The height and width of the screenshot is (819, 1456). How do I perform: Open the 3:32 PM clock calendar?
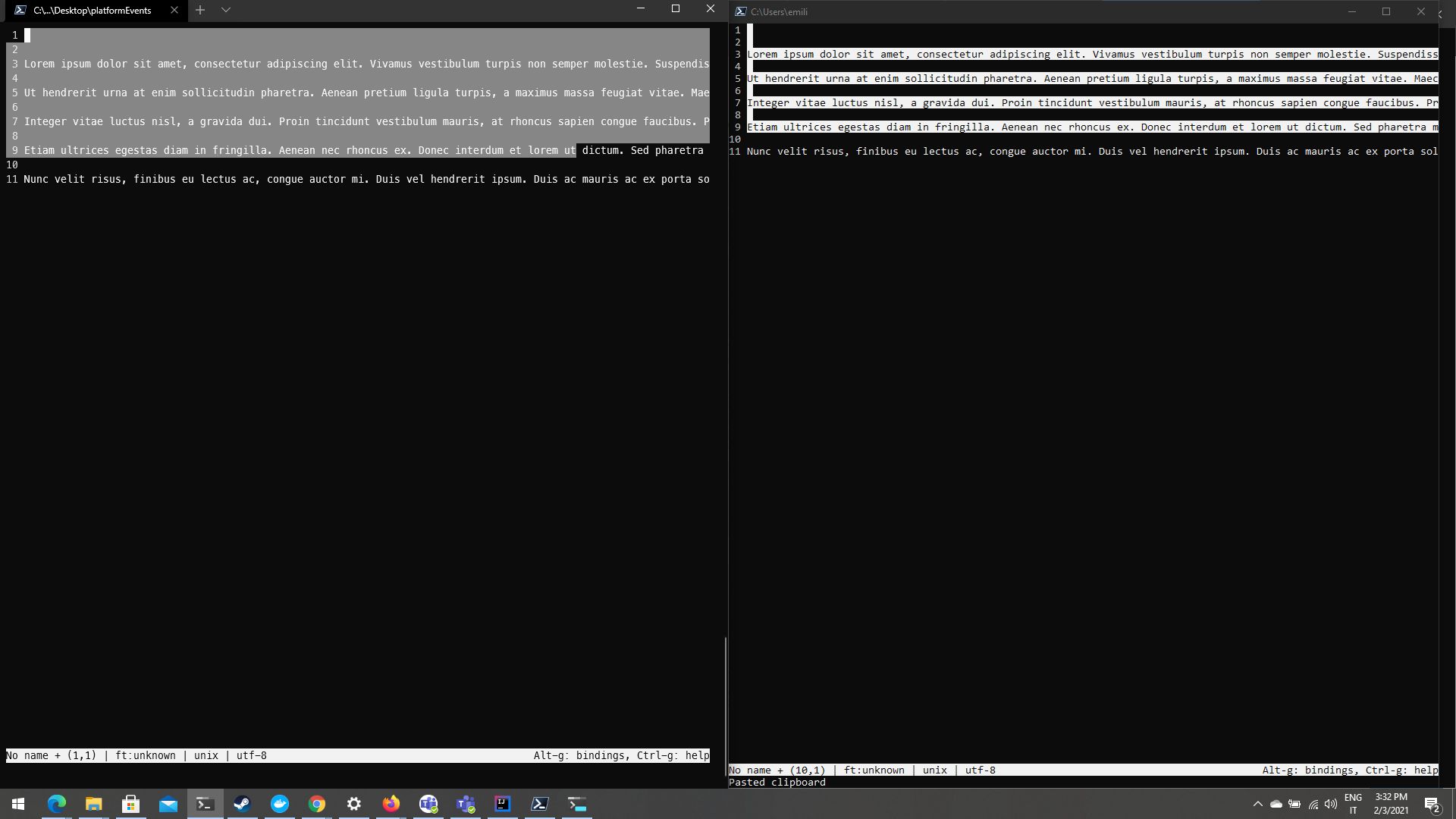pos(1391,804)
